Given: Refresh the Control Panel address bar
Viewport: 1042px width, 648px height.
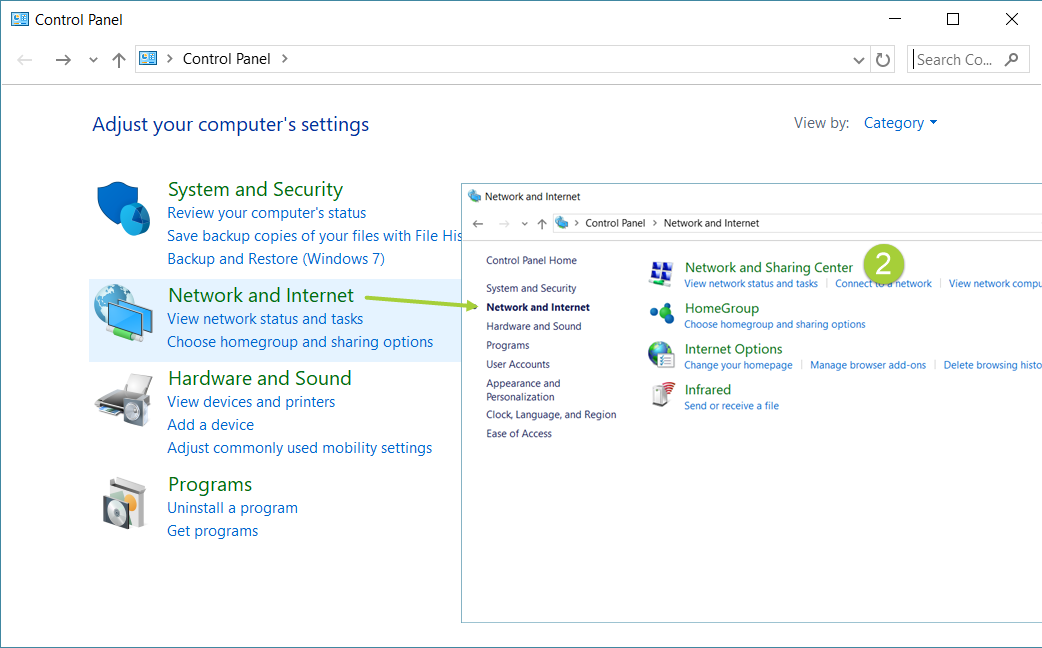Looking at the screenshot, I should pyautogui.click(x=882, y=60).
